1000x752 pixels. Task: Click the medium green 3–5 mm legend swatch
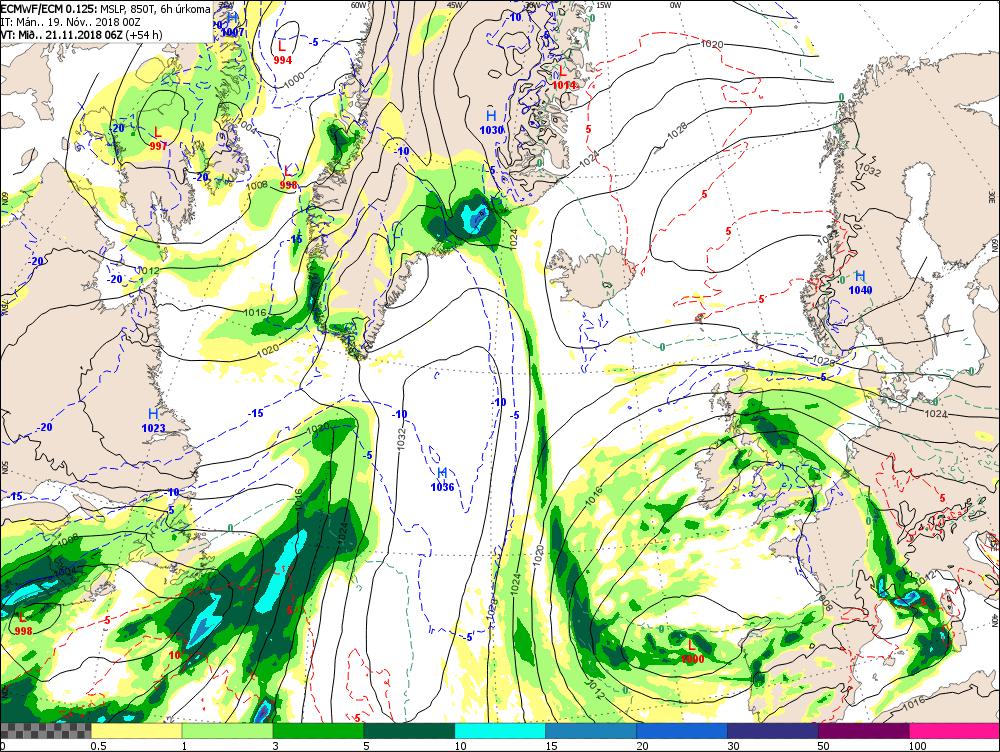click(318, 730)
